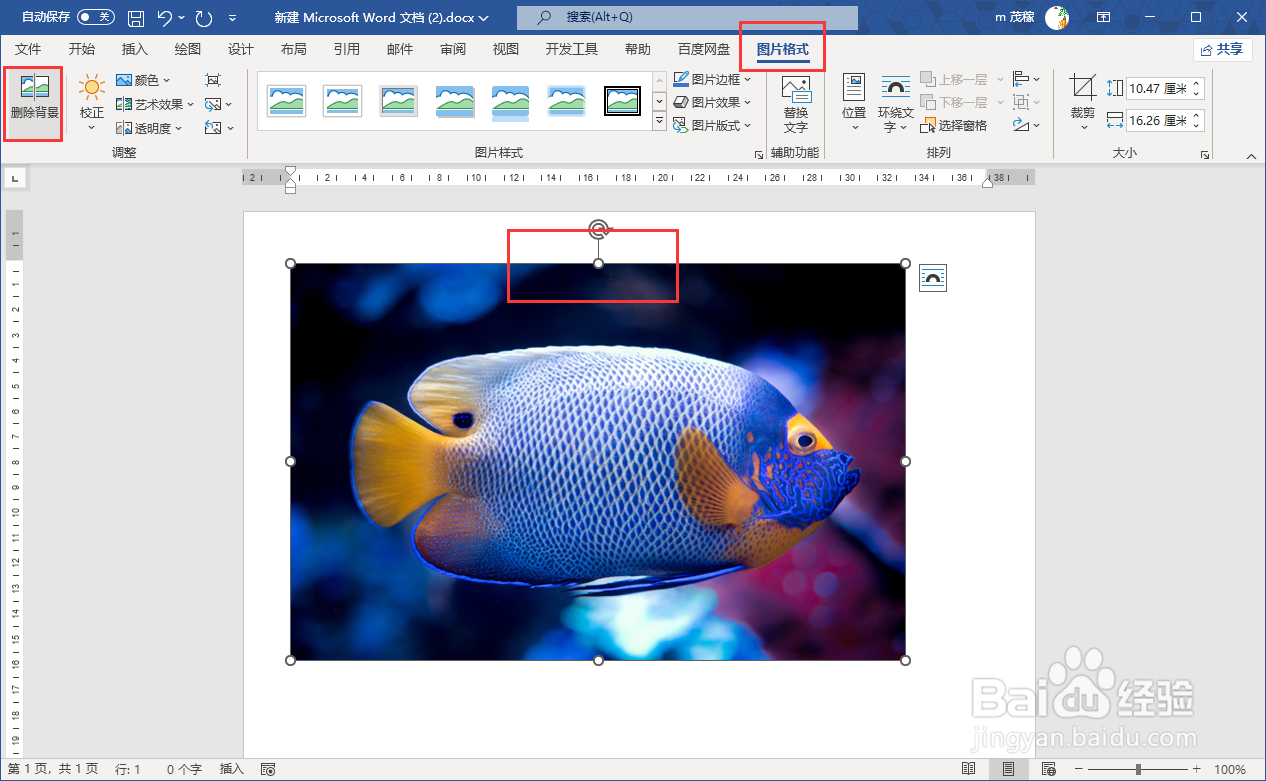The width and height of the screenshot is (1266, 781).
Task: Switch to the Home (开始) tab
Action: click(x=81, y=49)
